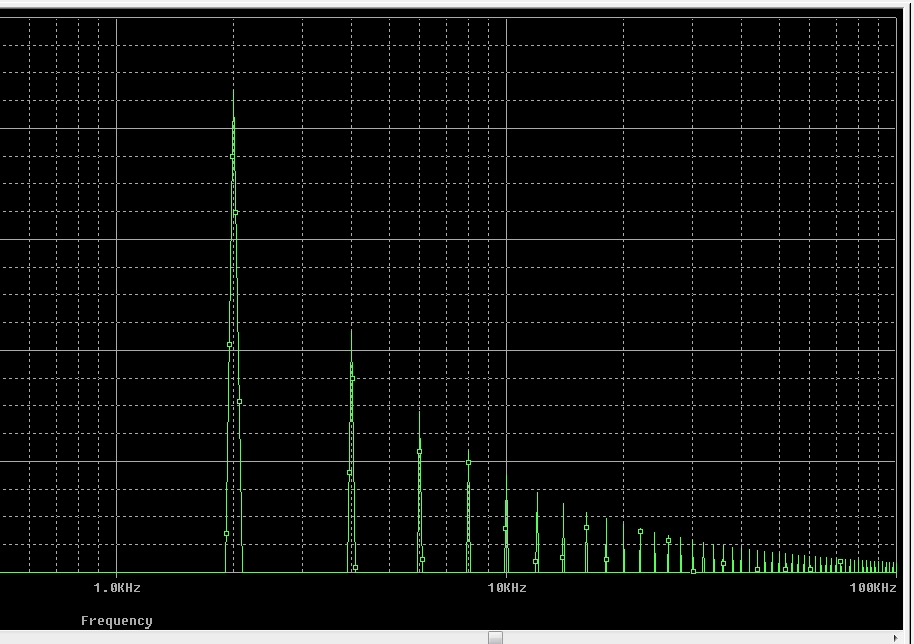Select the 100KHz axis label

coord(873,587)
